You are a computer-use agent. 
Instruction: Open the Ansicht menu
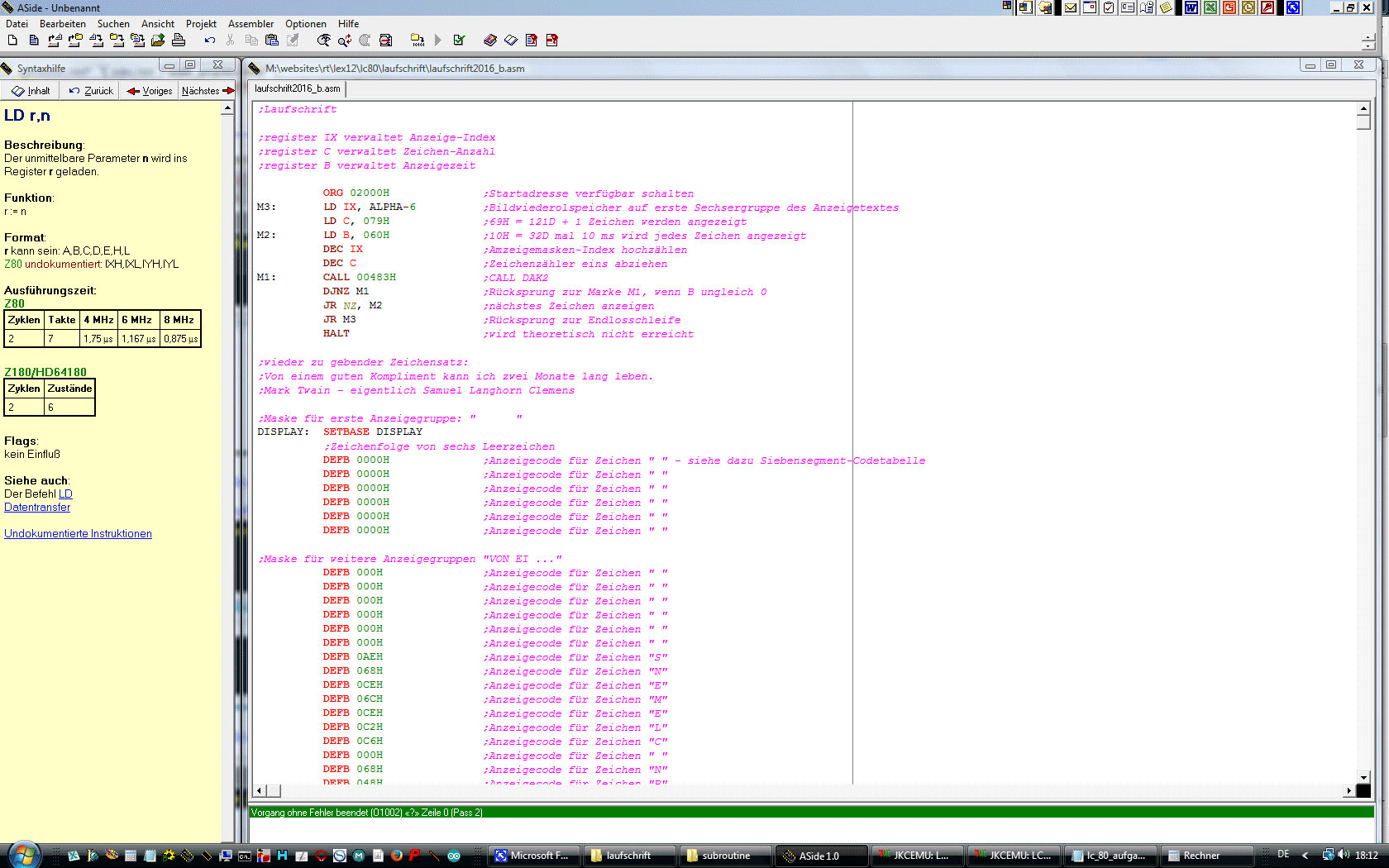[x=158, y=24]
